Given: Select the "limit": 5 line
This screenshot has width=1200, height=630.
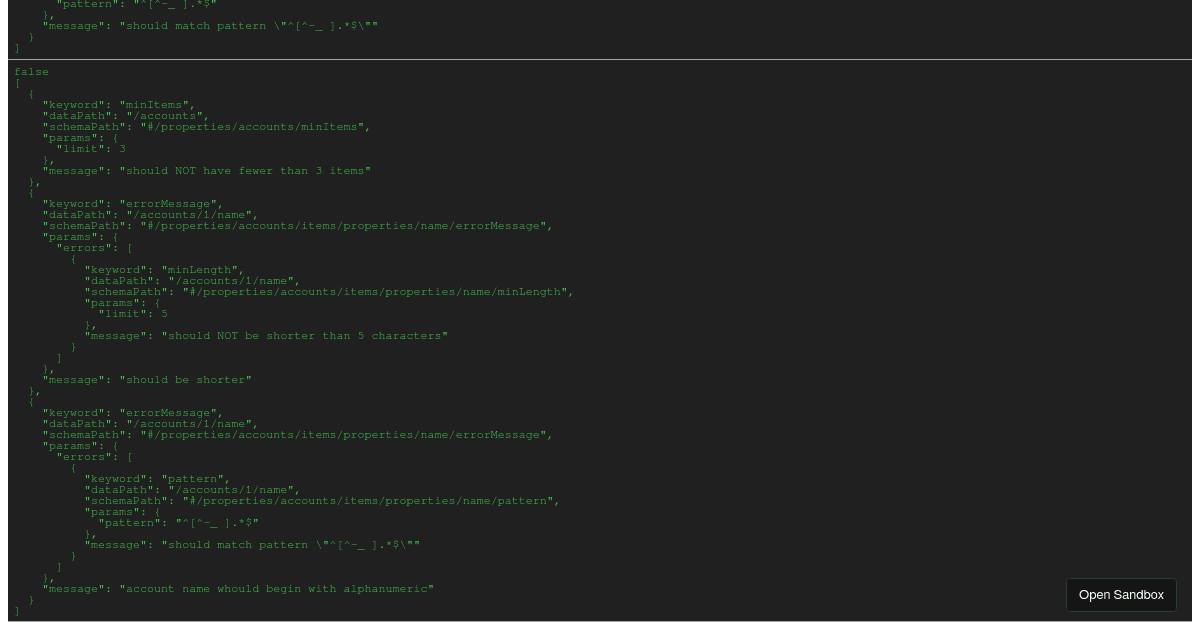Looking at the screenshot, I should click(133, 314).
